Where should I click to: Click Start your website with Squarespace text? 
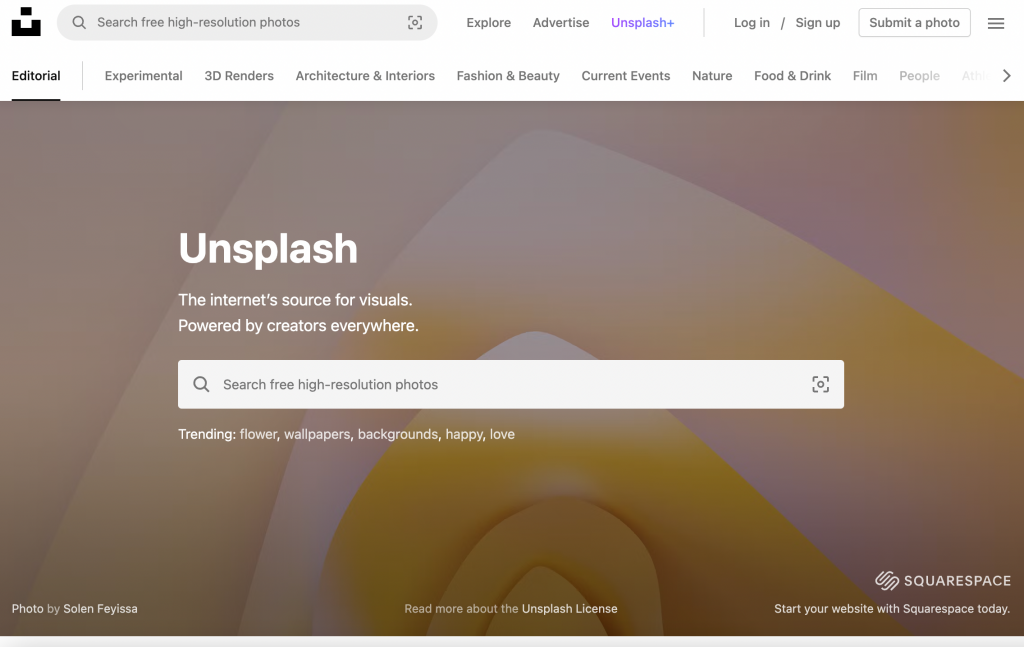pos(892,608)
